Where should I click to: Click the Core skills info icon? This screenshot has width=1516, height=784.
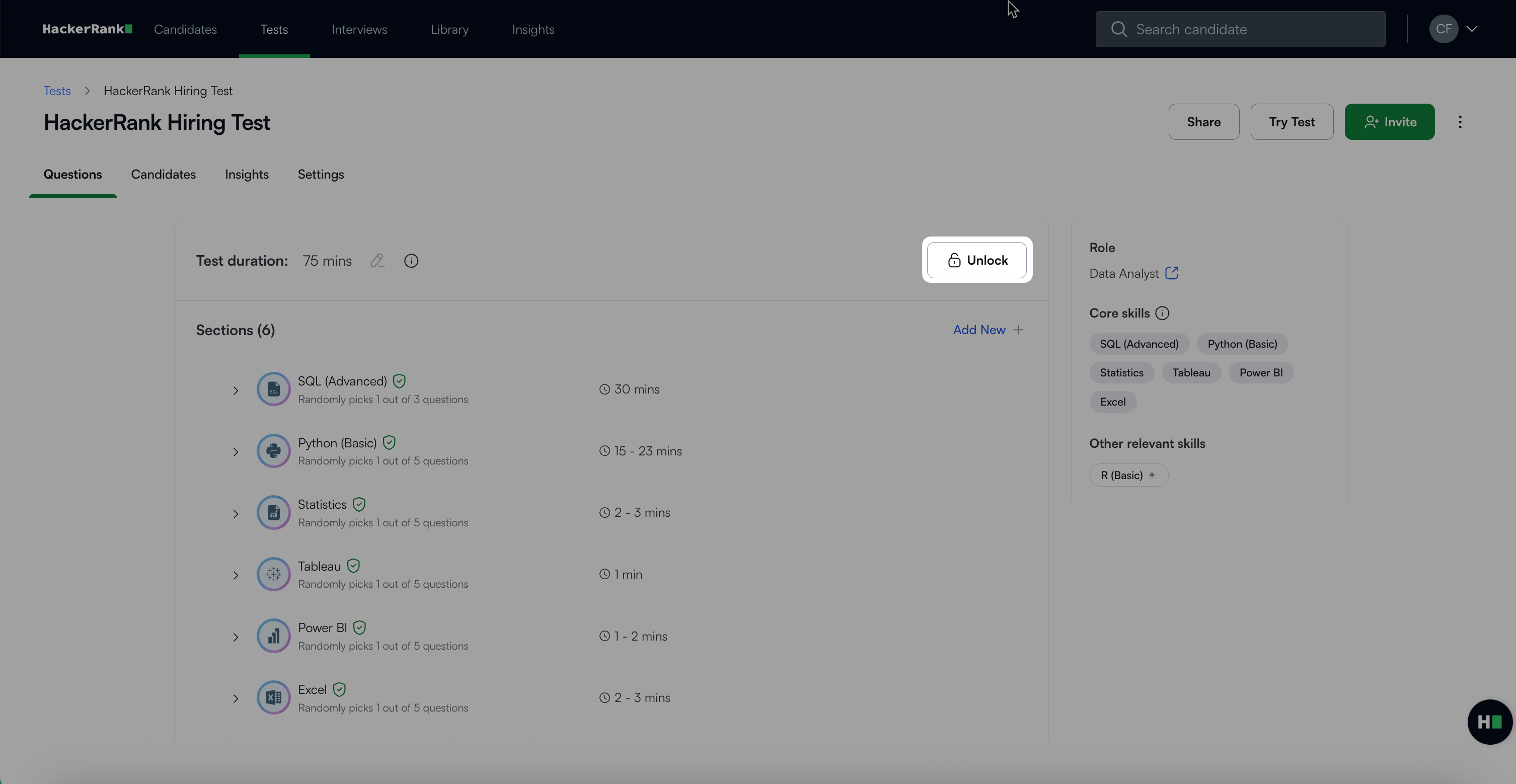point(1162,313)
